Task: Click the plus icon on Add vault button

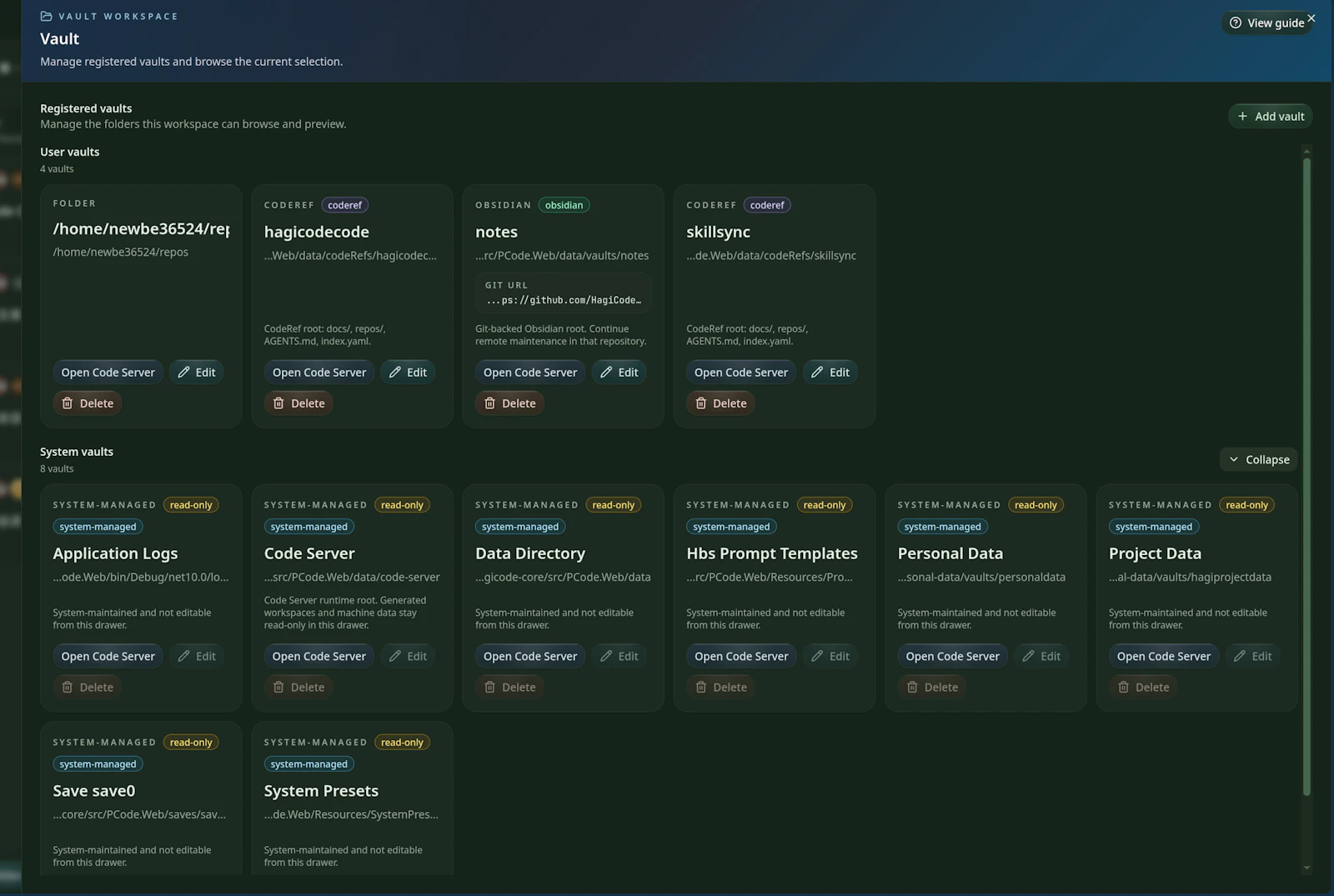Action: tap(1242, 116)
